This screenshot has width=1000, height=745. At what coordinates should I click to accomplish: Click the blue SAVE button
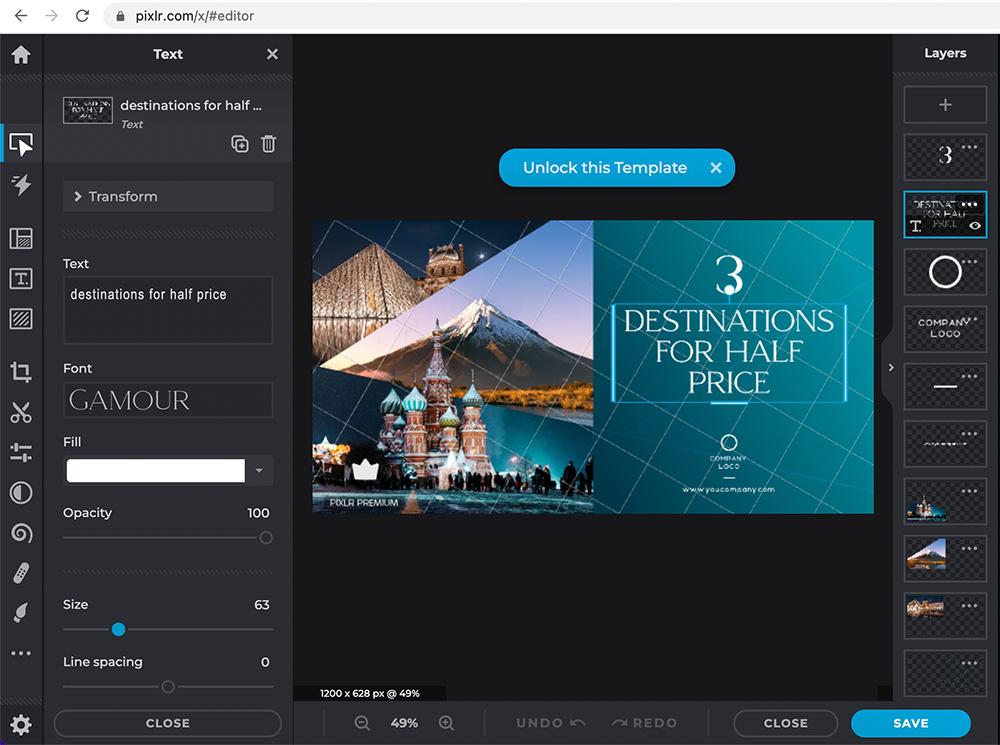tap(911, 723)
